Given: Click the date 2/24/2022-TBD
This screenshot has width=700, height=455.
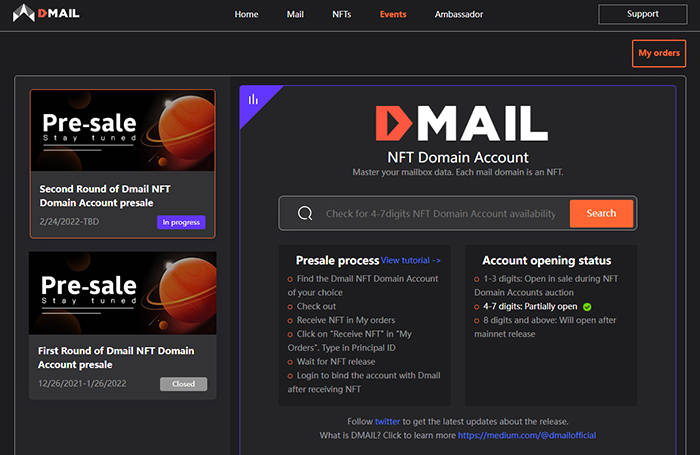Looking at the screenshot, I should (x=69, y=221).
